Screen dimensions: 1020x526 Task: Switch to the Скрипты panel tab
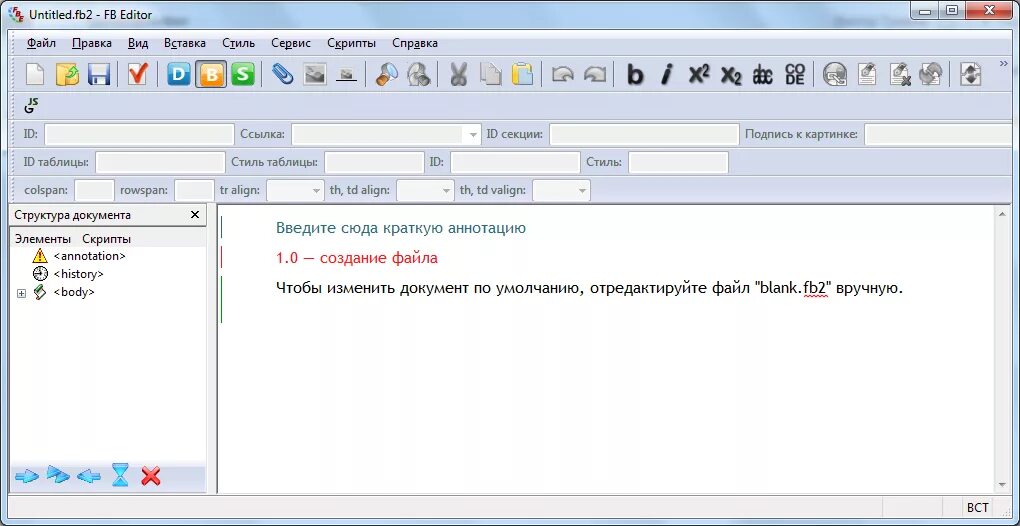106,239
